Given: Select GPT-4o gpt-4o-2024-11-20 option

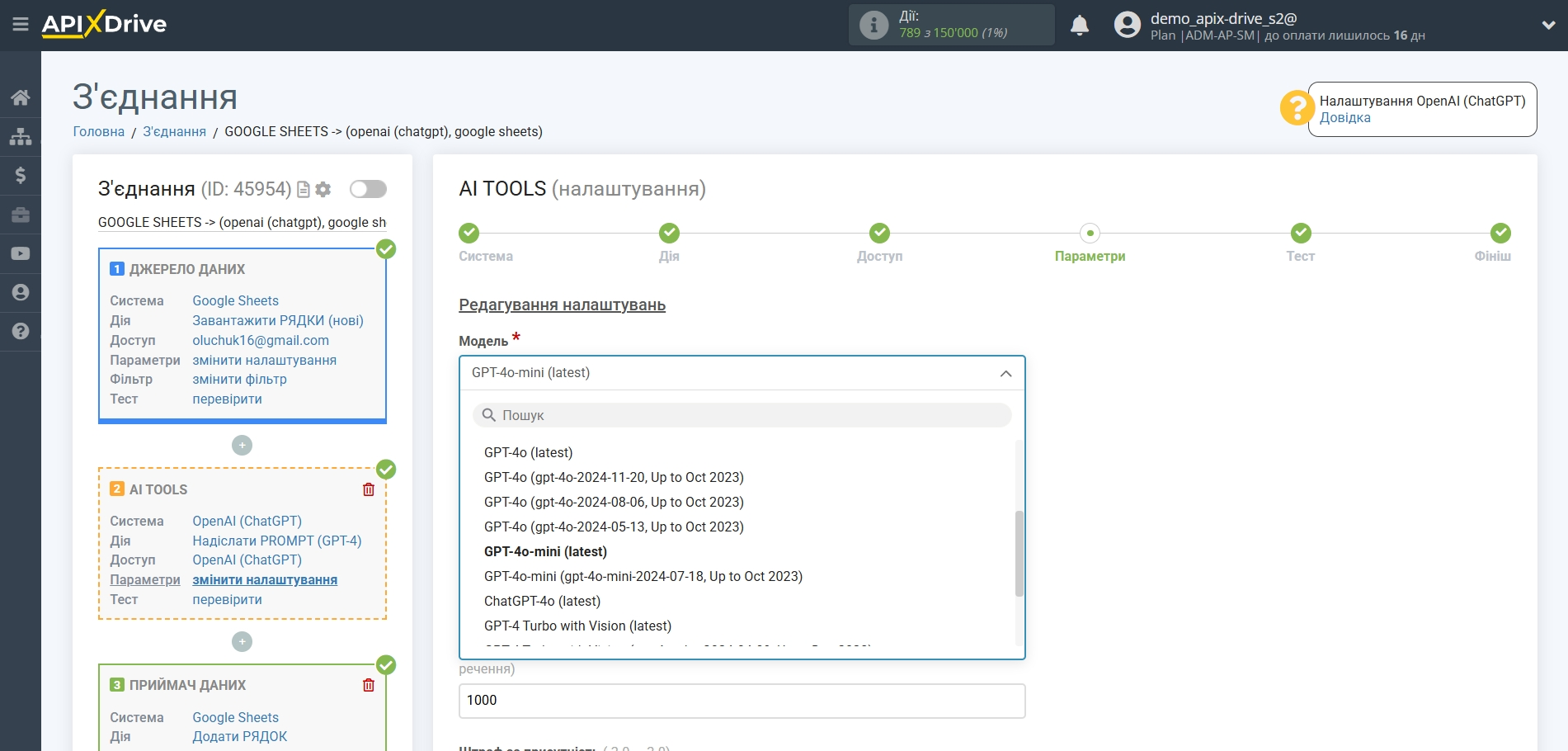Looking at the screenshot, I should [x=614, y=478].
